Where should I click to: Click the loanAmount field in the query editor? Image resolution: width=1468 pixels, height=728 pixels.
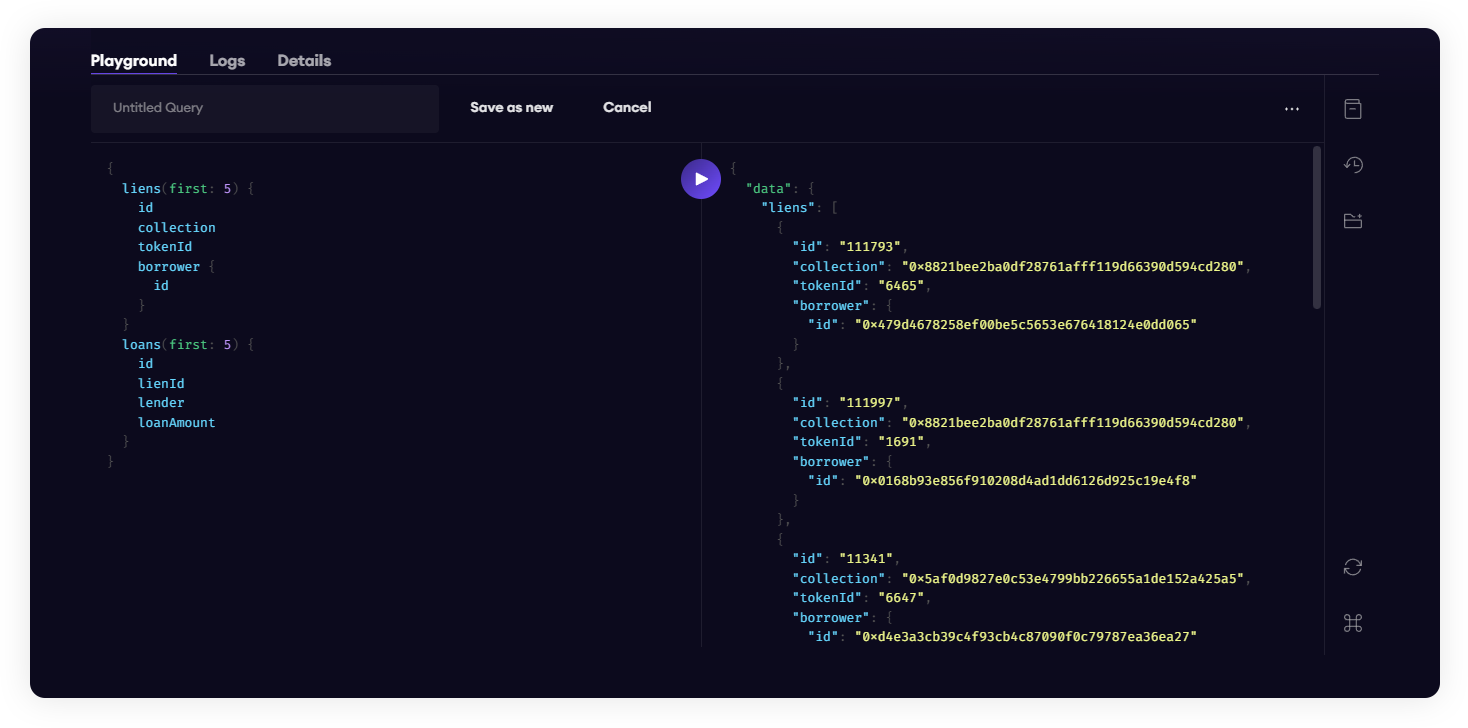click(x=176, y=422)
